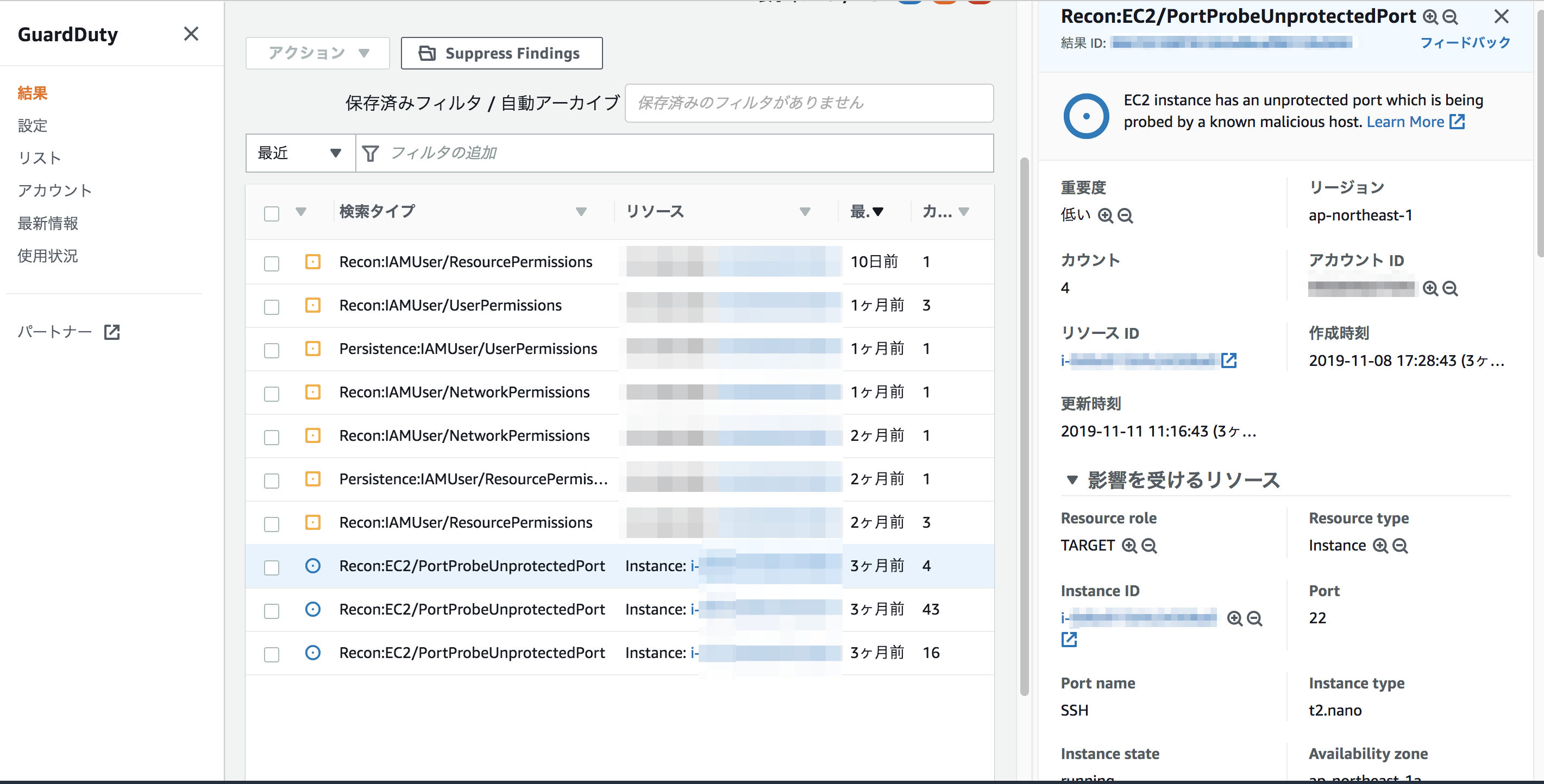Click zoom-in filter icon beside severity 低い
The height and width of the screenshot is (784, 1544).
pyautogui.click(x=1105, y=216)
